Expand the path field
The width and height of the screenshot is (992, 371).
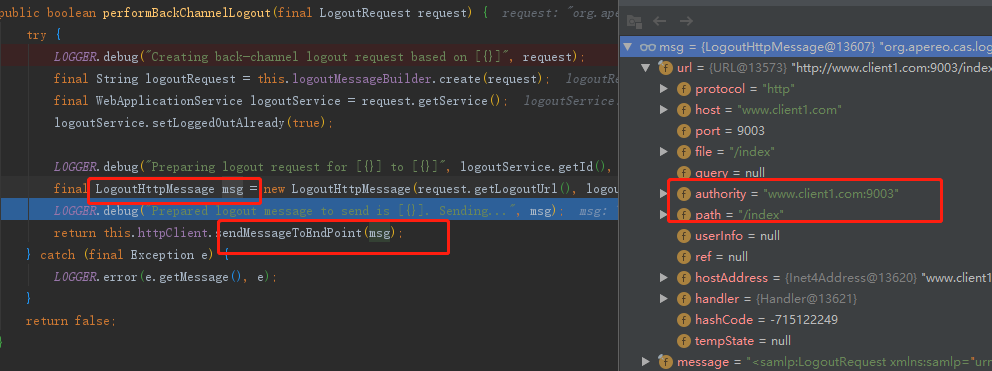point(664,215)
